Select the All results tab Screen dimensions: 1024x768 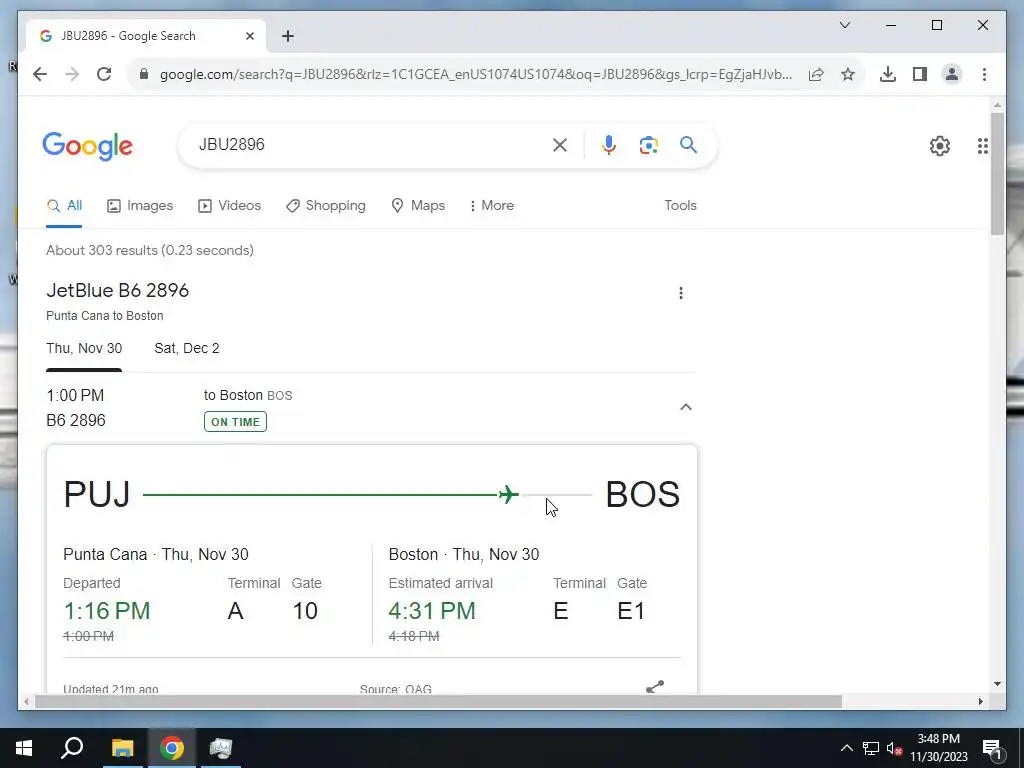(64, 206)
